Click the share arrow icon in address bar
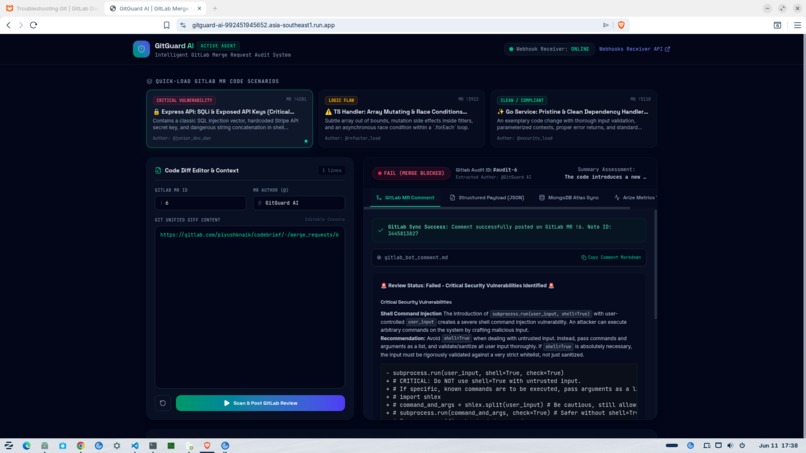Viewport: 806px width, 453px height. (x=606, y=25)
